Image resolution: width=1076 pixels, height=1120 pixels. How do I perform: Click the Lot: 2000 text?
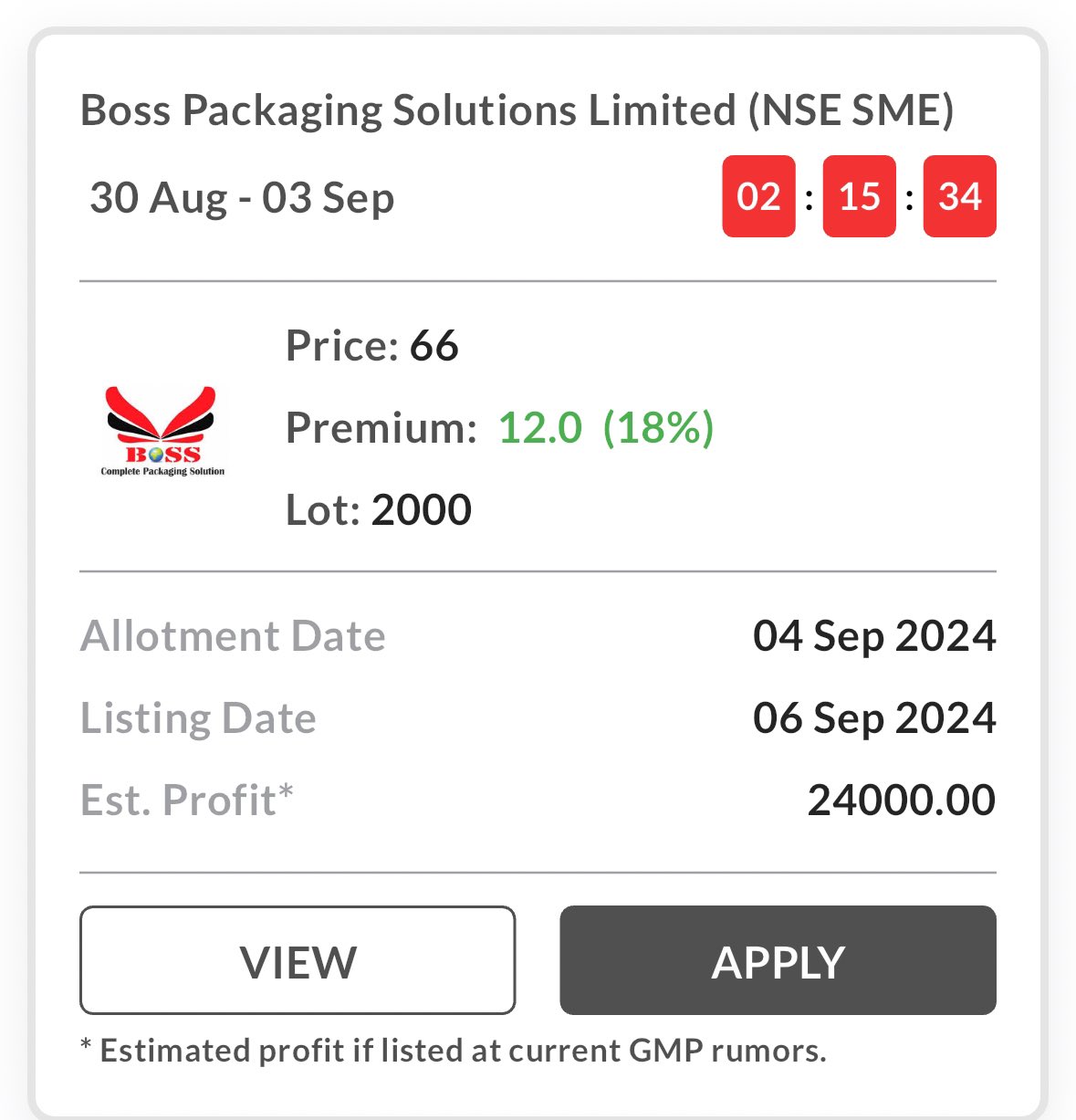[x=378, y=509]
